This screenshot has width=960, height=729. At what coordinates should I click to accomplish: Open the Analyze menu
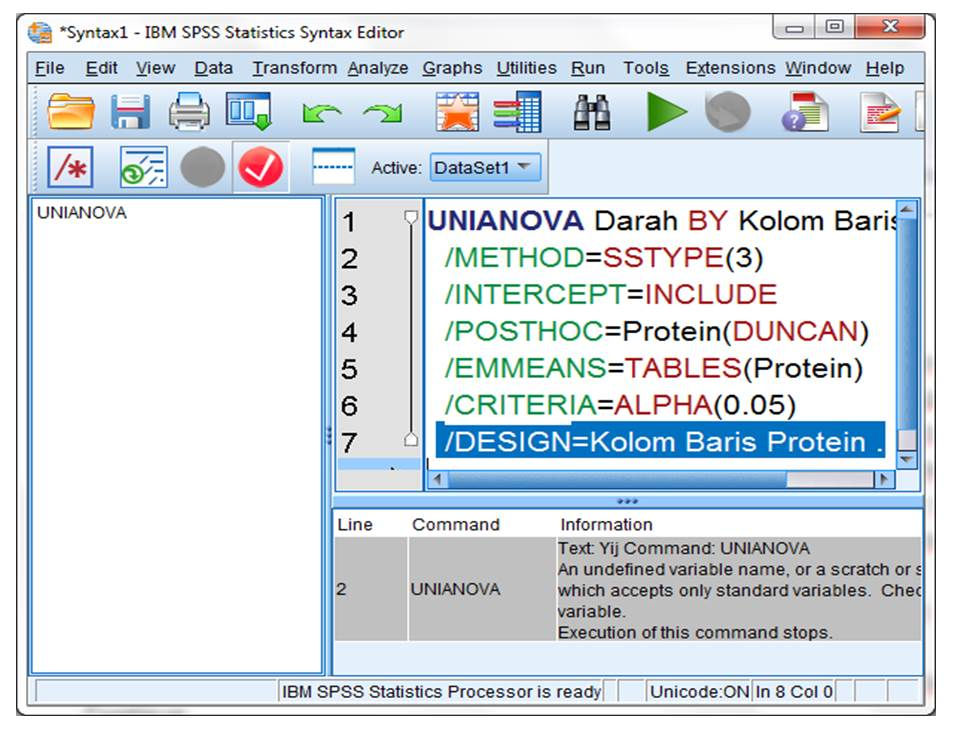(x=378, y=68)
